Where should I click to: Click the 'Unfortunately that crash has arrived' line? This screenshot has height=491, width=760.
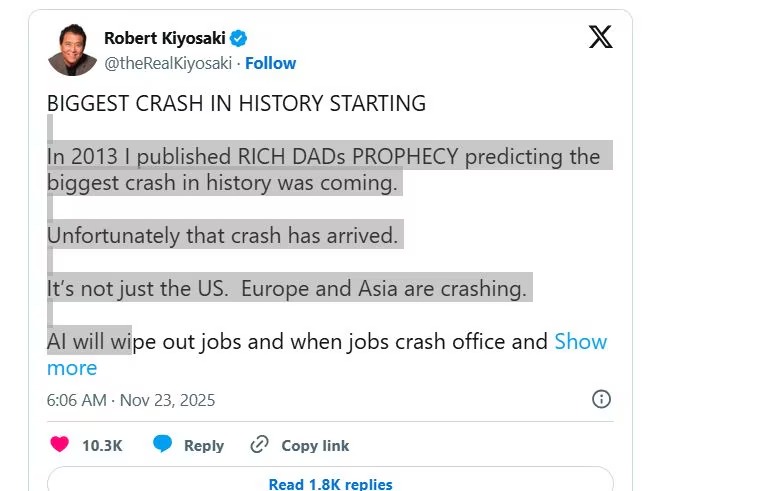pyautogui.click(x=222, y=236)
